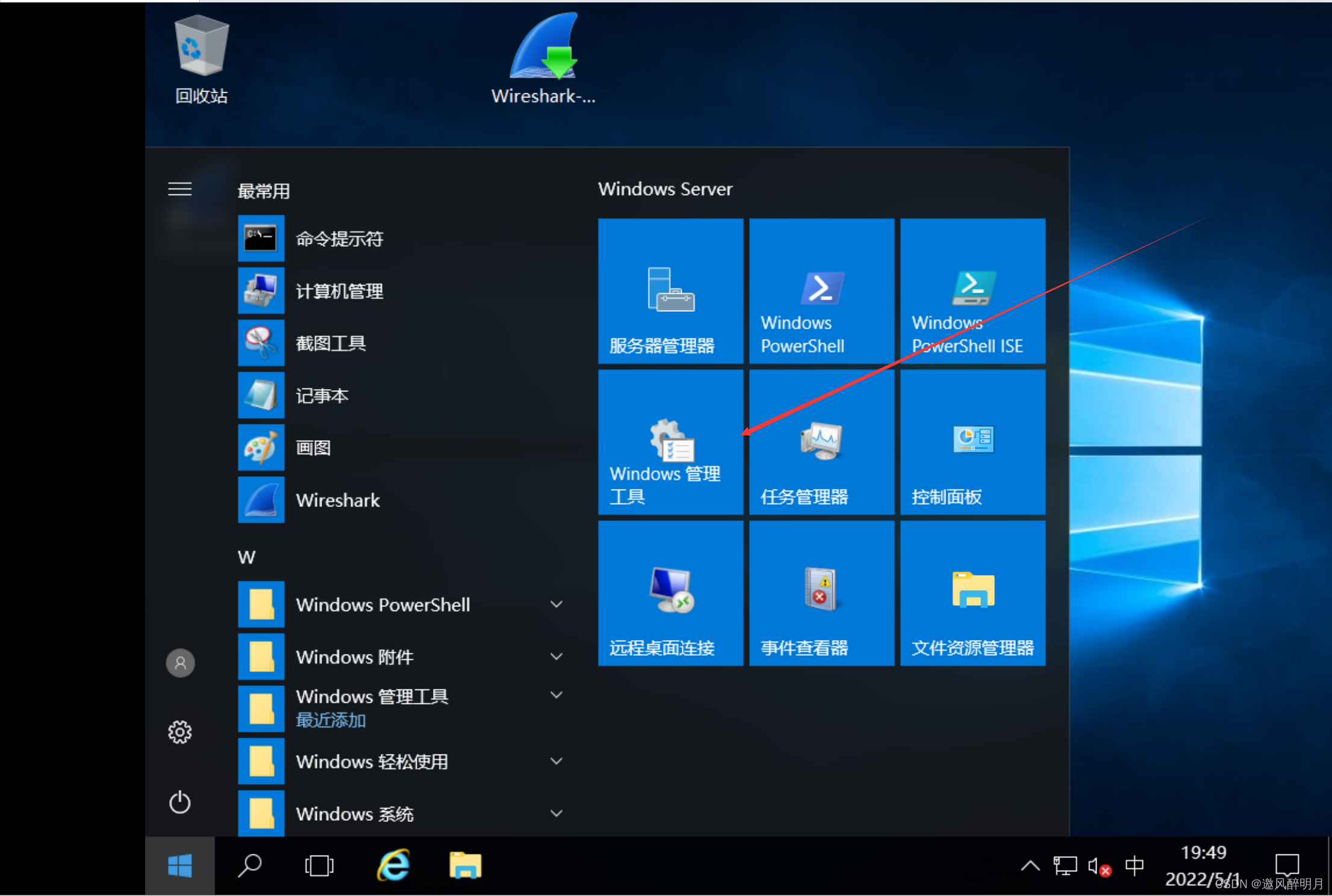Start the 远程桌面连接 tile

670,594
